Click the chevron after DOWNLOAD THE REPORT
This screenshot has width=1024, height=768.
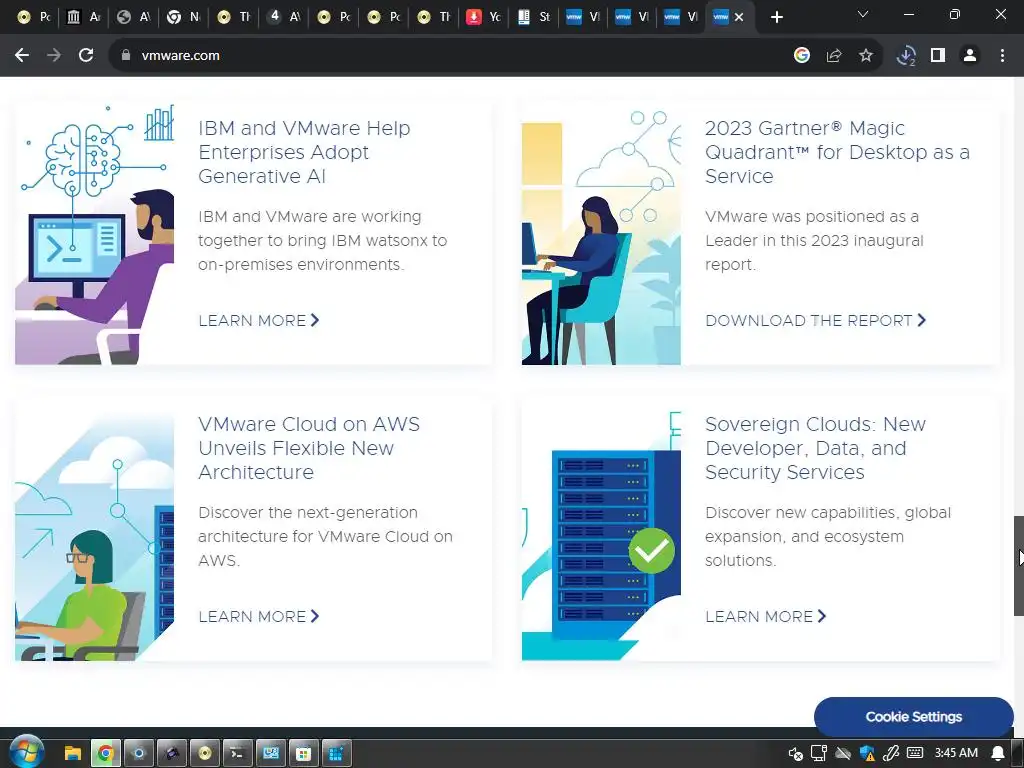pyautogui.click(x=921, y=320)
